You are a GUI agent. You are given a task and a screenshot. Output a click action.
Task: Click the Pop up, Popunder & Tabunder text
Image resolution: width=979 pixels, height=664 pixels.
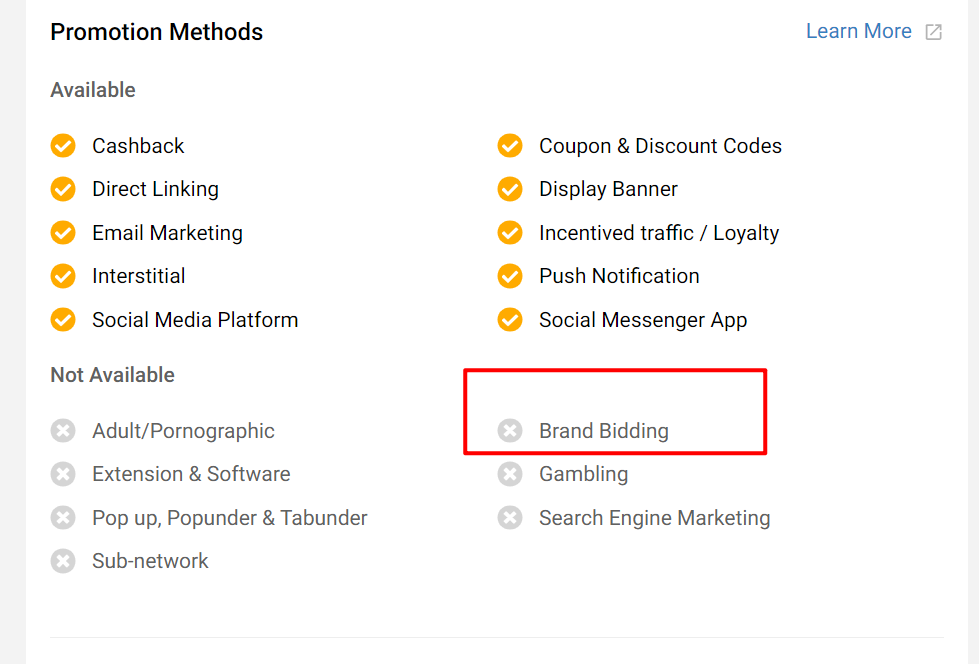(x=229, y=518)
